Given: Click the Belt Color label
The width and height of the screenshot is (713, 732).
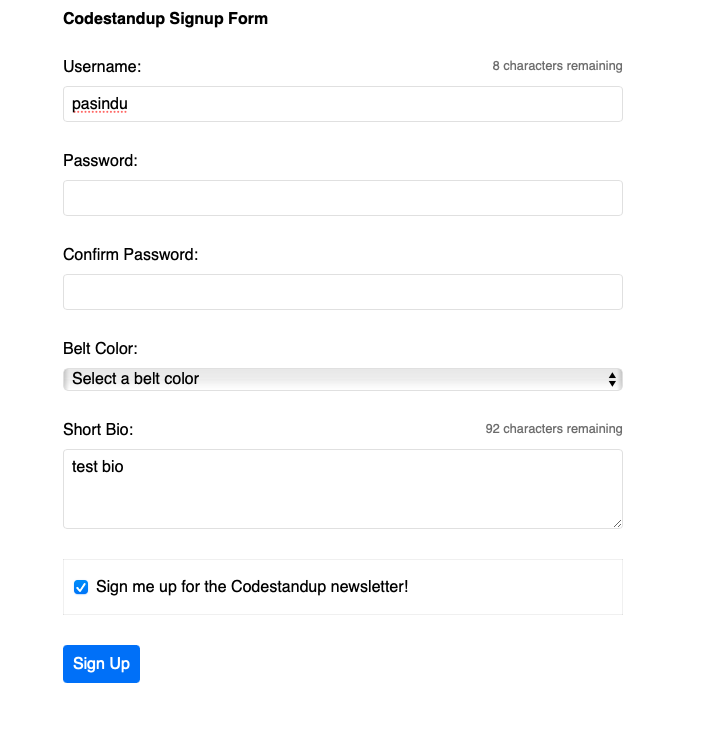Looking at the screenshot, I should [100, 349].
